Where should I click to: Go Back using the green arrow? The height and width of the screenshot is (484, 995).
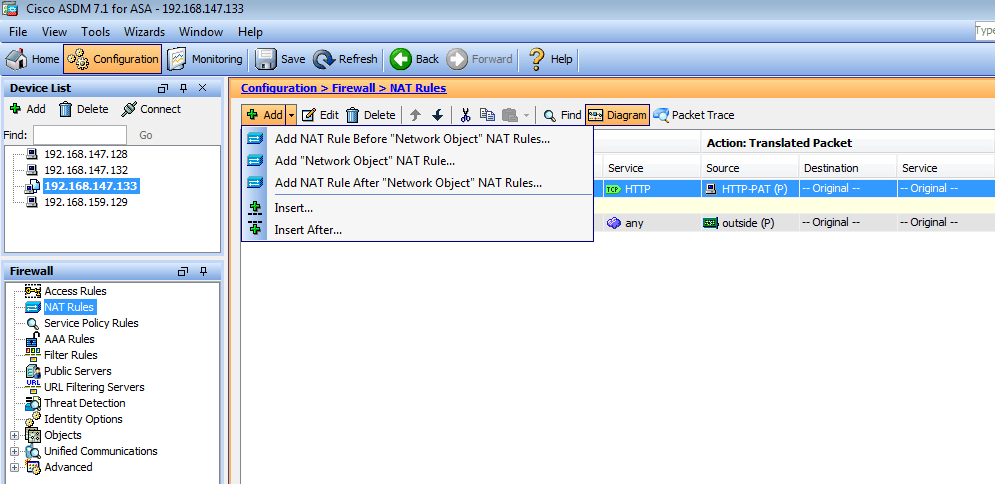point(414,59)
